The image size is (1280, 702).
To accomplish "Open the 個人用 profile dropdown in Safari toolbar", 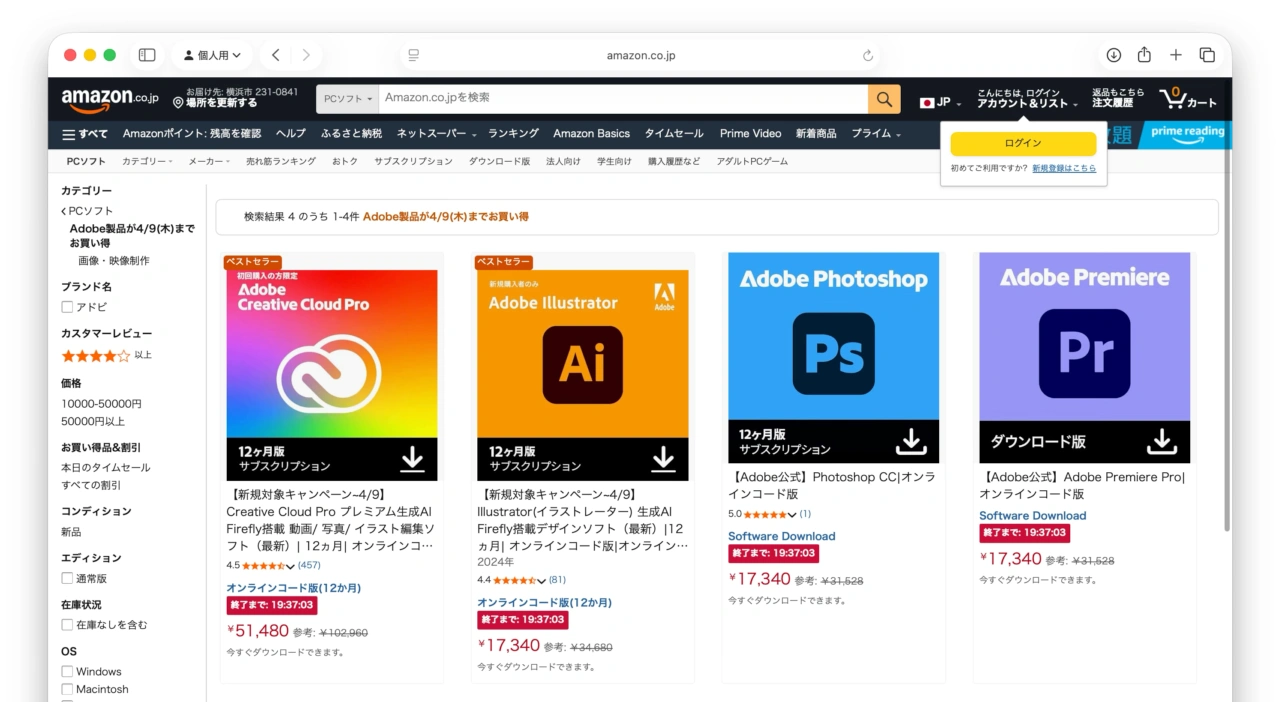I will click(x=211, y=55).
